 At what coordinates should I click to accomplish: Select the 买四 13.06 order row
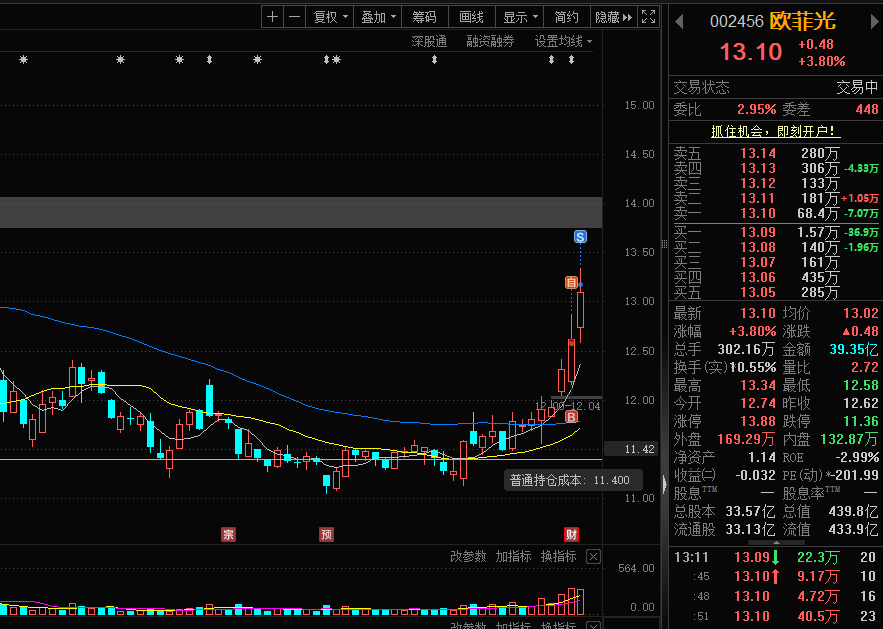coord(775,277)
